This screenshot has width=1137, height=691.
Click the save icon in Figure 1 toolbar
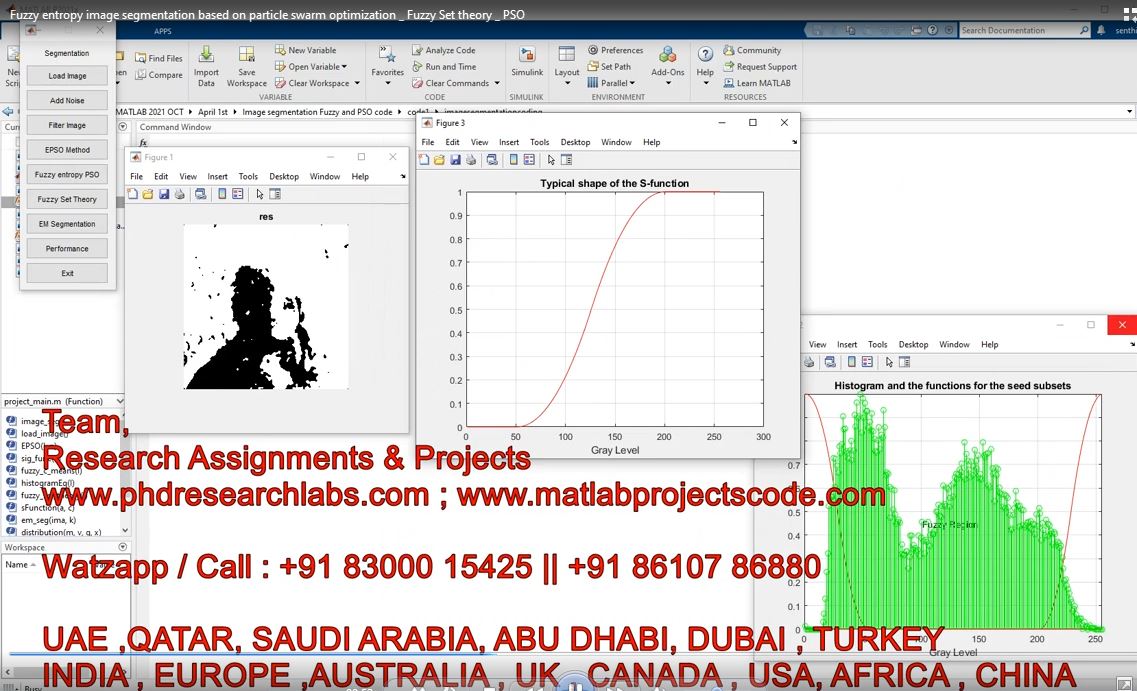point(163,194)
